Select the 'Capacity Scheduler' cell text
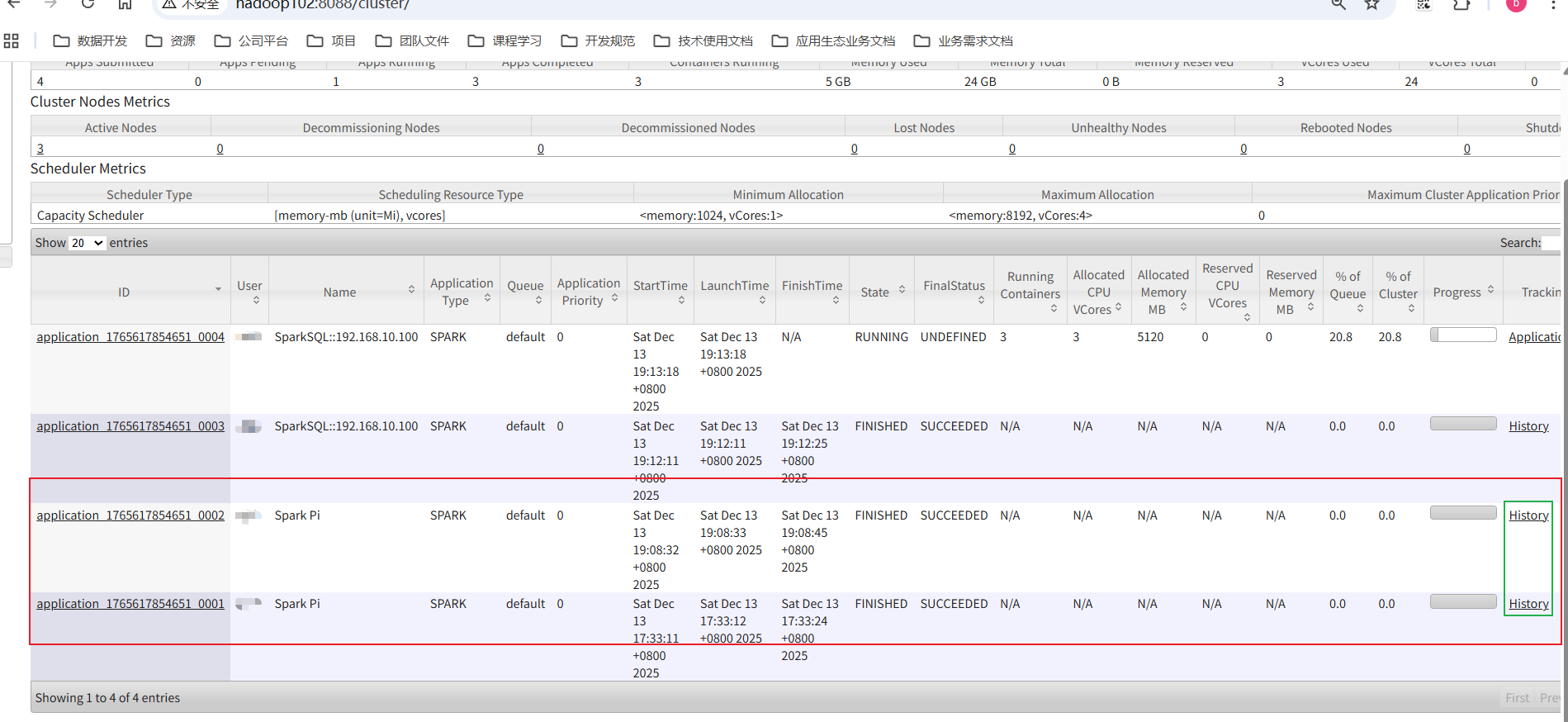1568x722 pixels. pyautogui.click(x=90, y=216)
